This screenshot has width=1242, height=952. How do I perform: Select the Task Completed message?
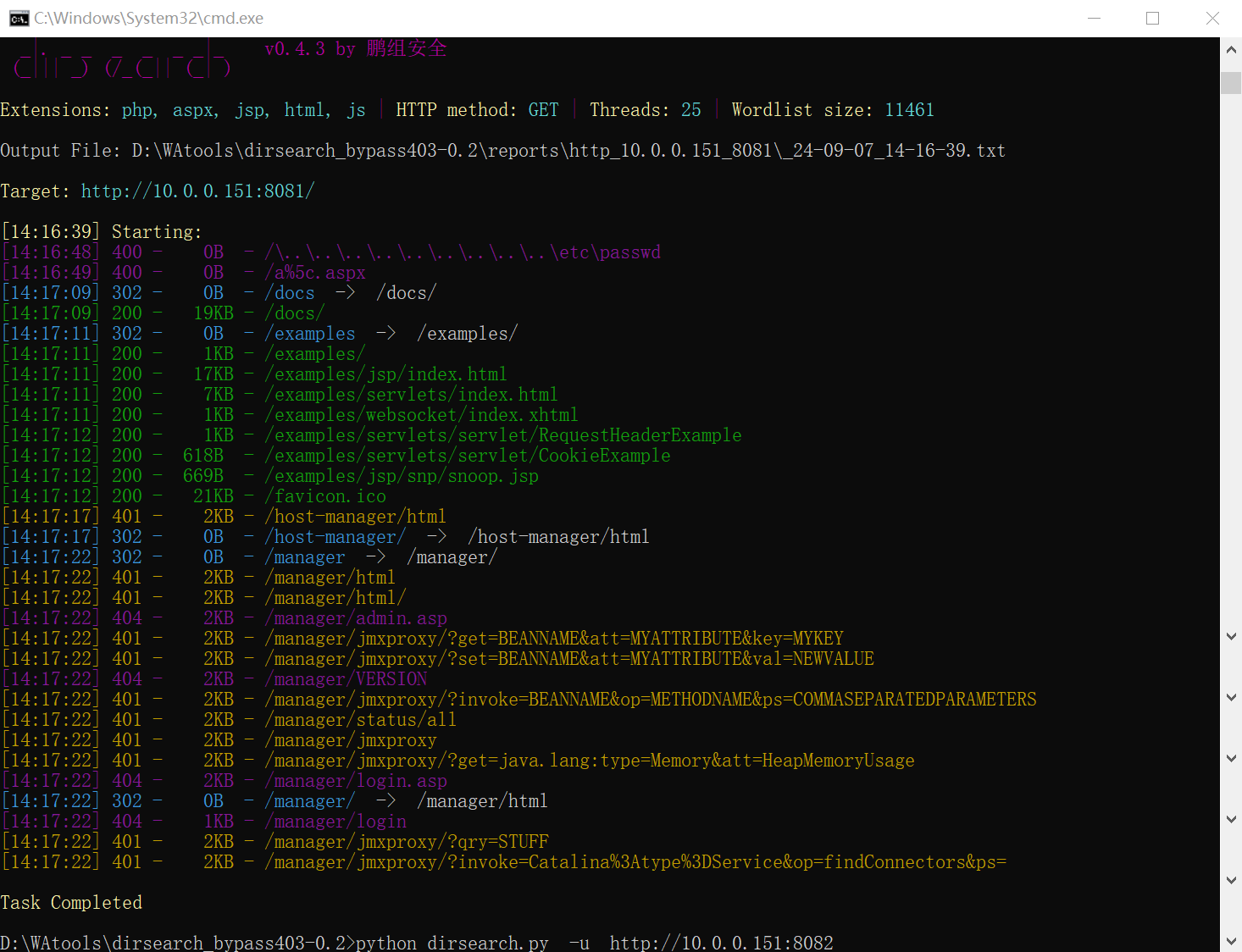(x=71, y=903)
